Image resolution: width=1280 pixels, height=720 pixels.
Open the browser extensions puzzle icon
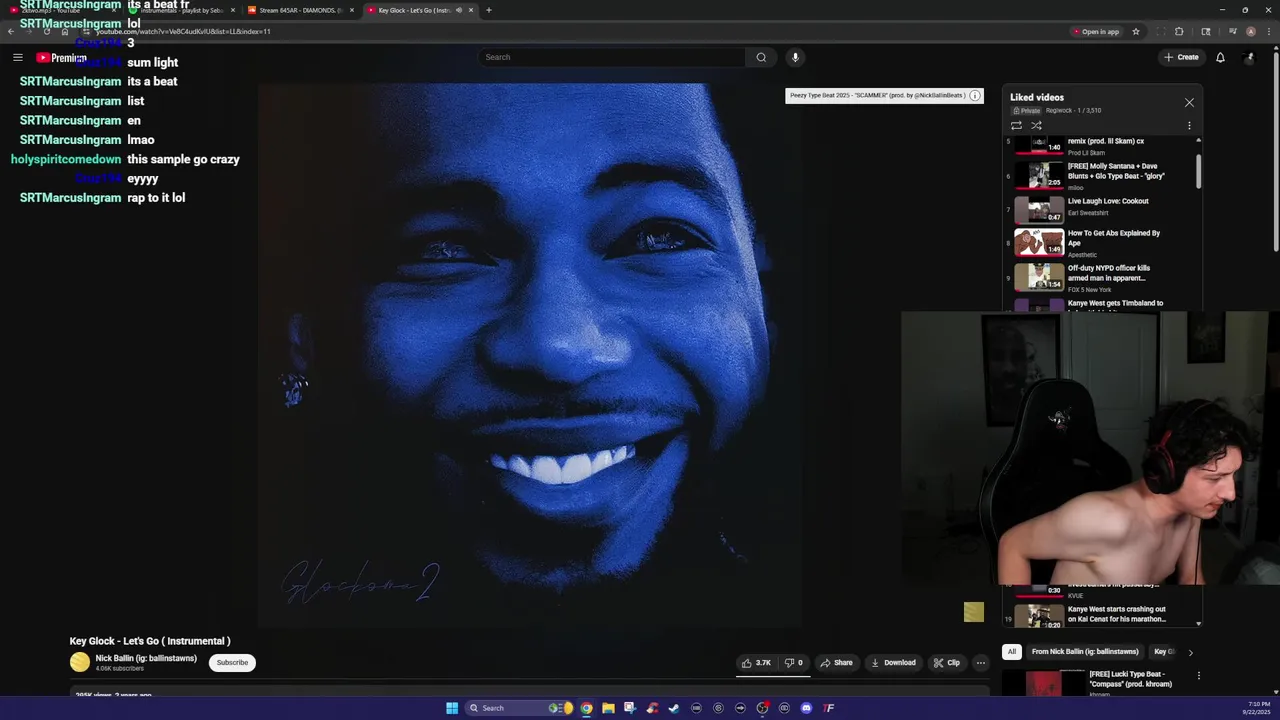pos(1179,31)
